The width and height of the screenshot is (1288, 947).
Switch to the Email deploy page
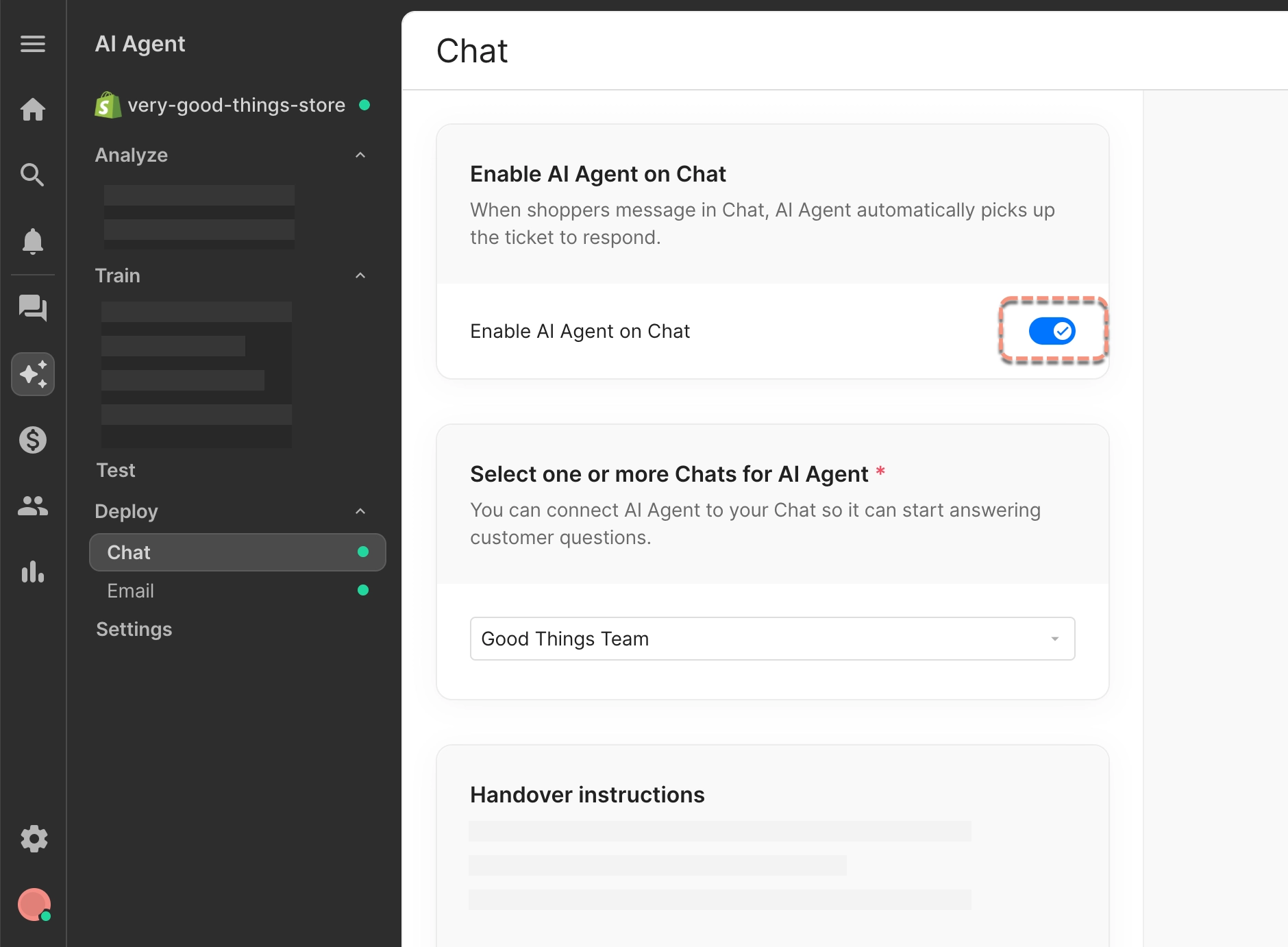coord(130,590)
